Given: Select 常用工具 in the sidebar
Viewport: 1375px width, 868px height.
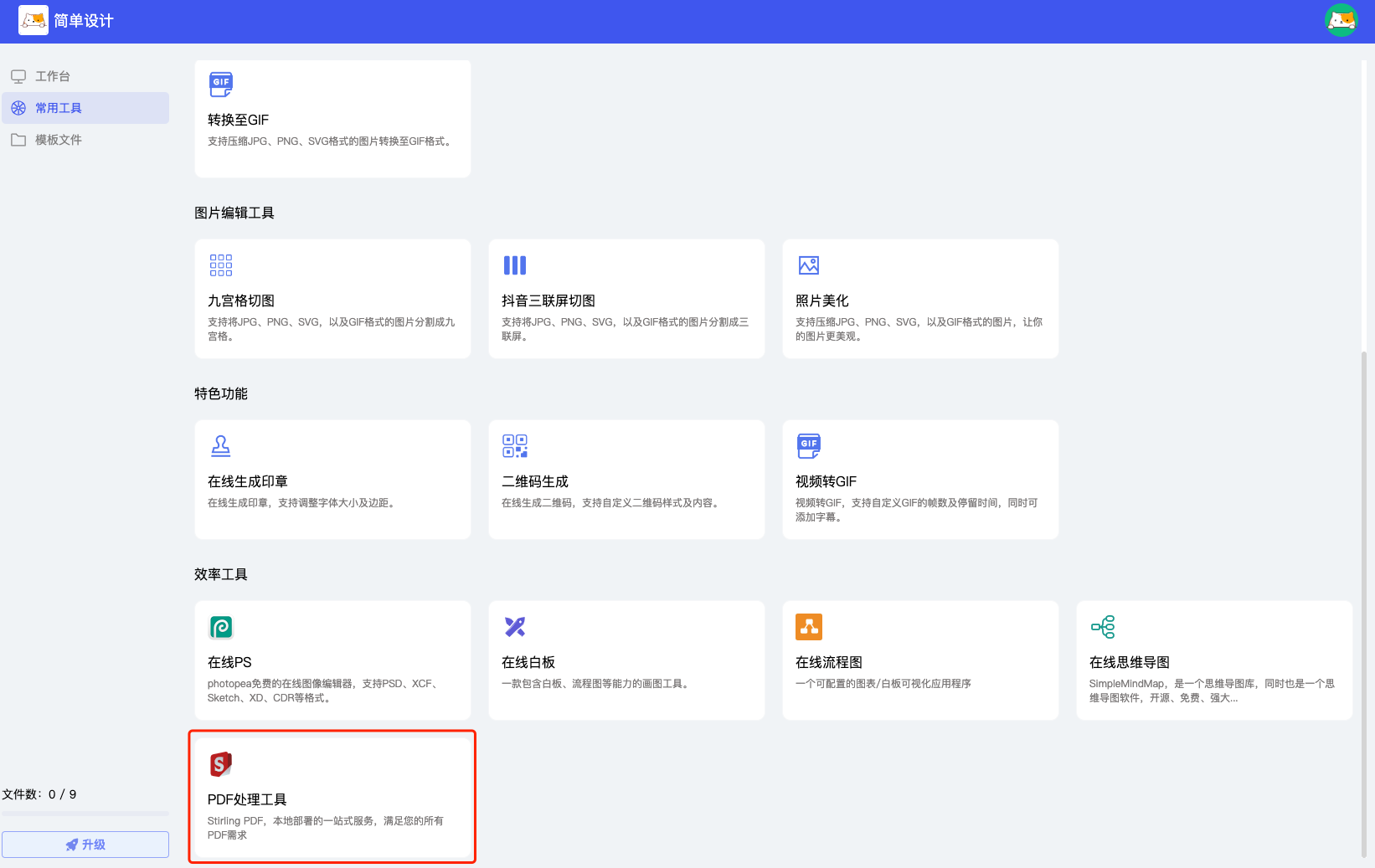Looking at the screenshot, I should (59, 108).
